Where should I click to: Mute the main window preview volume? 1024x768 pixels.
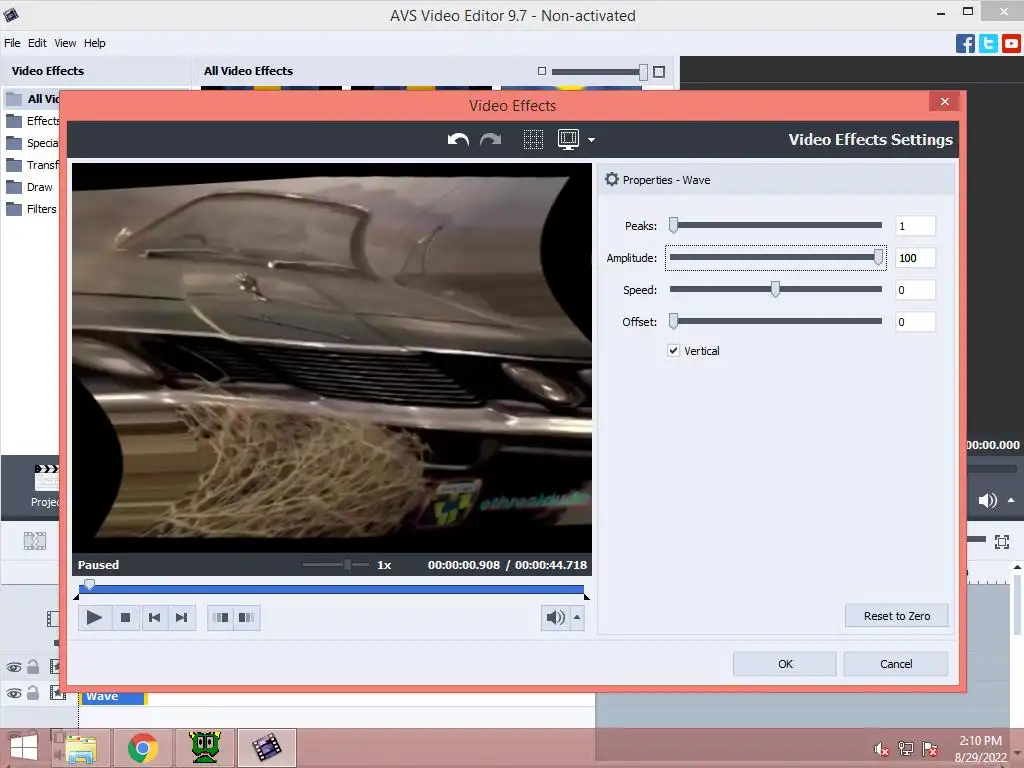click(987, 501)
